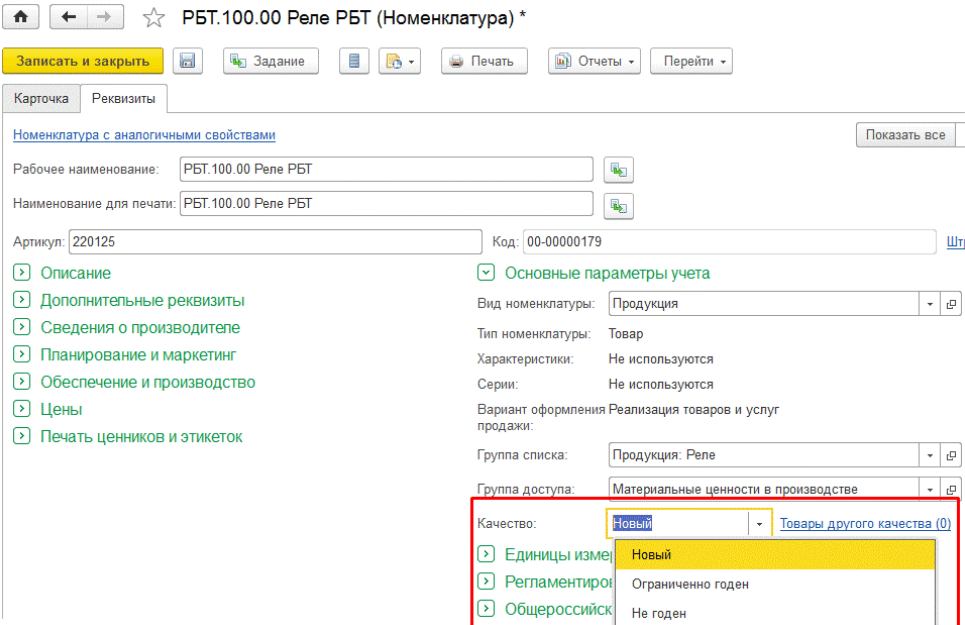Click the home icon in the toolbar
Image resolution: width=965 pixels, height=625 pixels.
point(20,17)
